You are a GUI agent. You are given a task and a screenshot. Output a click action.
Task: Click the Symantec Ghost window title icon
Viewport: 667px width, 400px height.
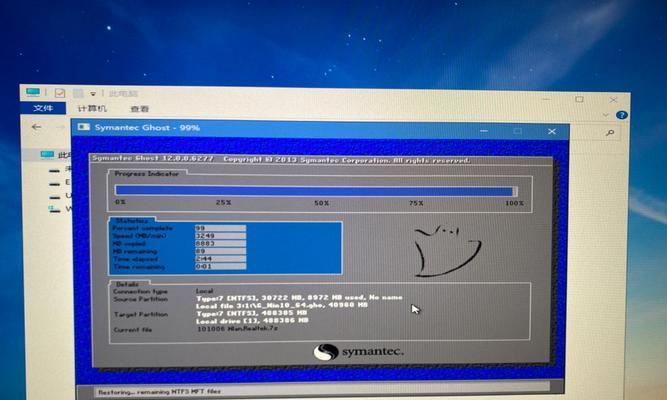point(84,127)
